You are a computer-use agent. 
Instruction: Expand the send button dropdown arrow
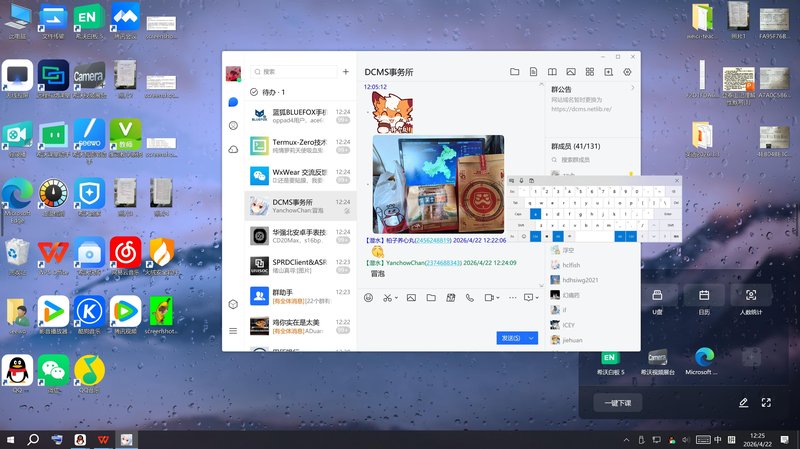coord(532,338)
